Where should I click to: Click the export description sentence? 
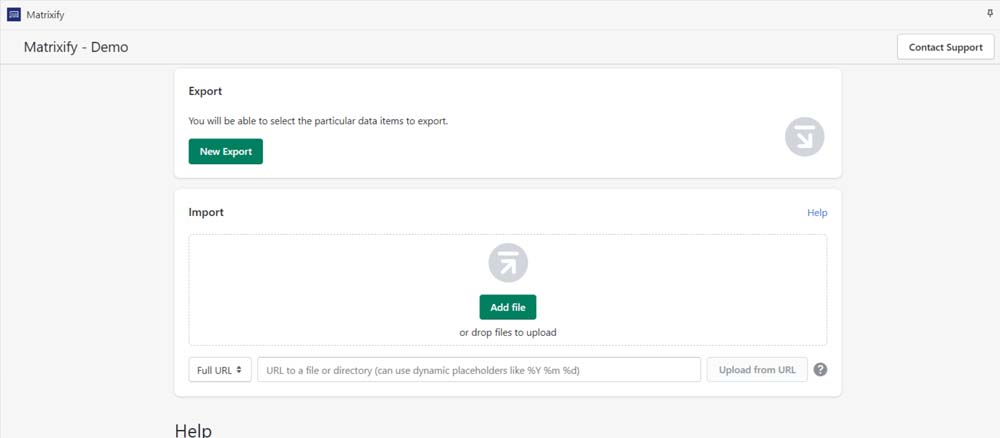(318, 120)
